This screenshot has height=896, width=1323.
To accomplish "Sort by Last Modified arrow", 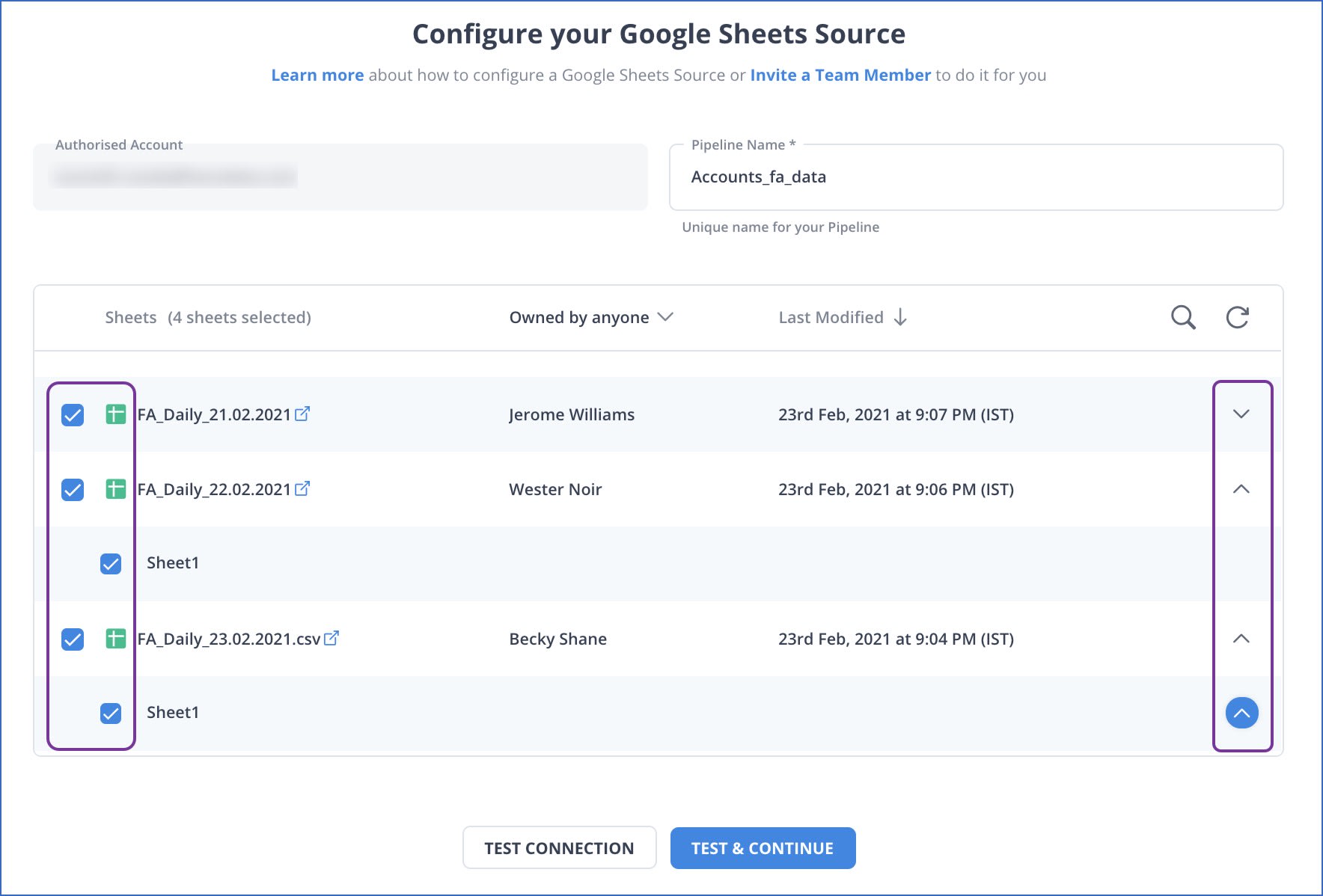I will click(900, 317).
